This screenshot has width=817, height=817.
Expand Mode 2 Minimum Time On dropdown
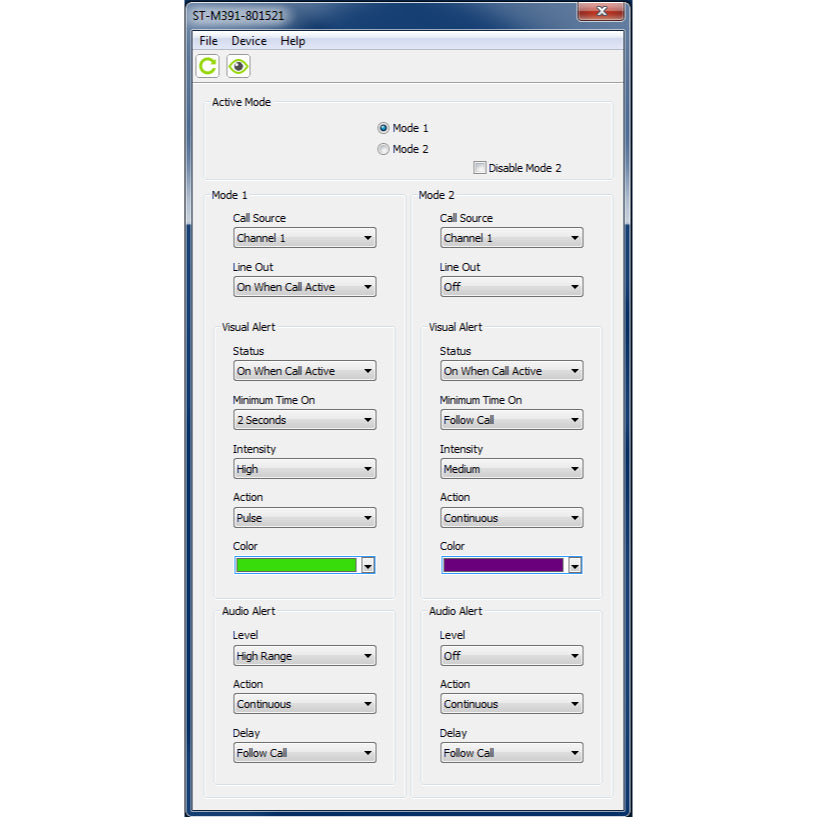(511, 420)
